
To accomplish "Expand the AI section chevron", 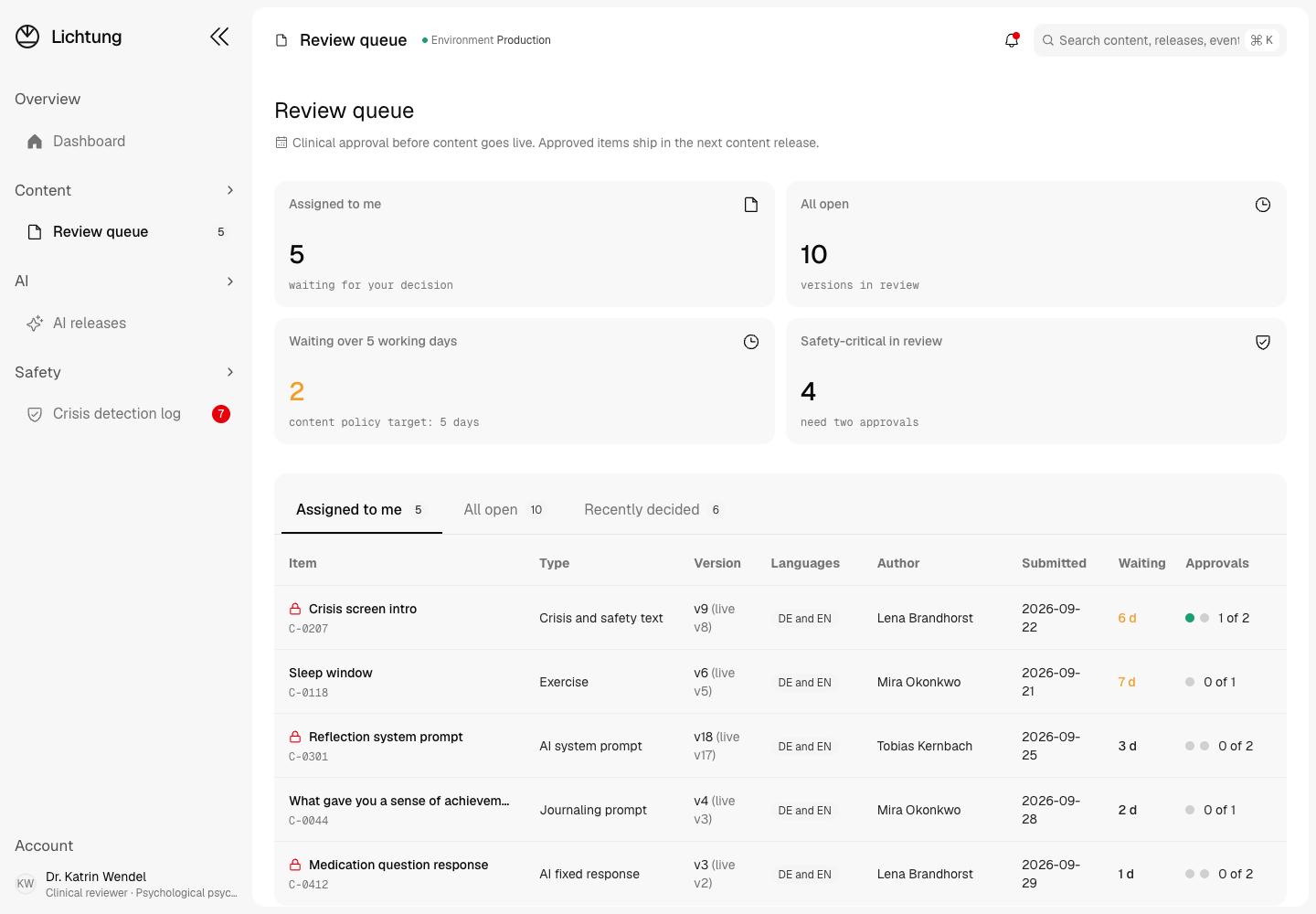I will [230, 282].
